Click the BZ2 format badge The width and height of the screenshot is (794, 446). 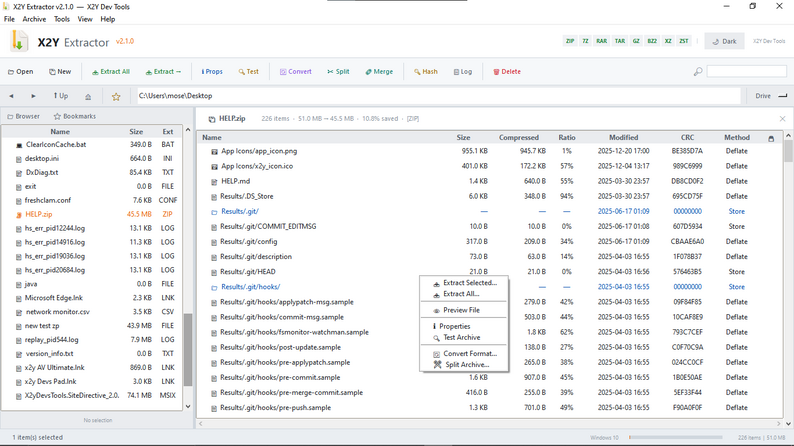coord(652,41)
